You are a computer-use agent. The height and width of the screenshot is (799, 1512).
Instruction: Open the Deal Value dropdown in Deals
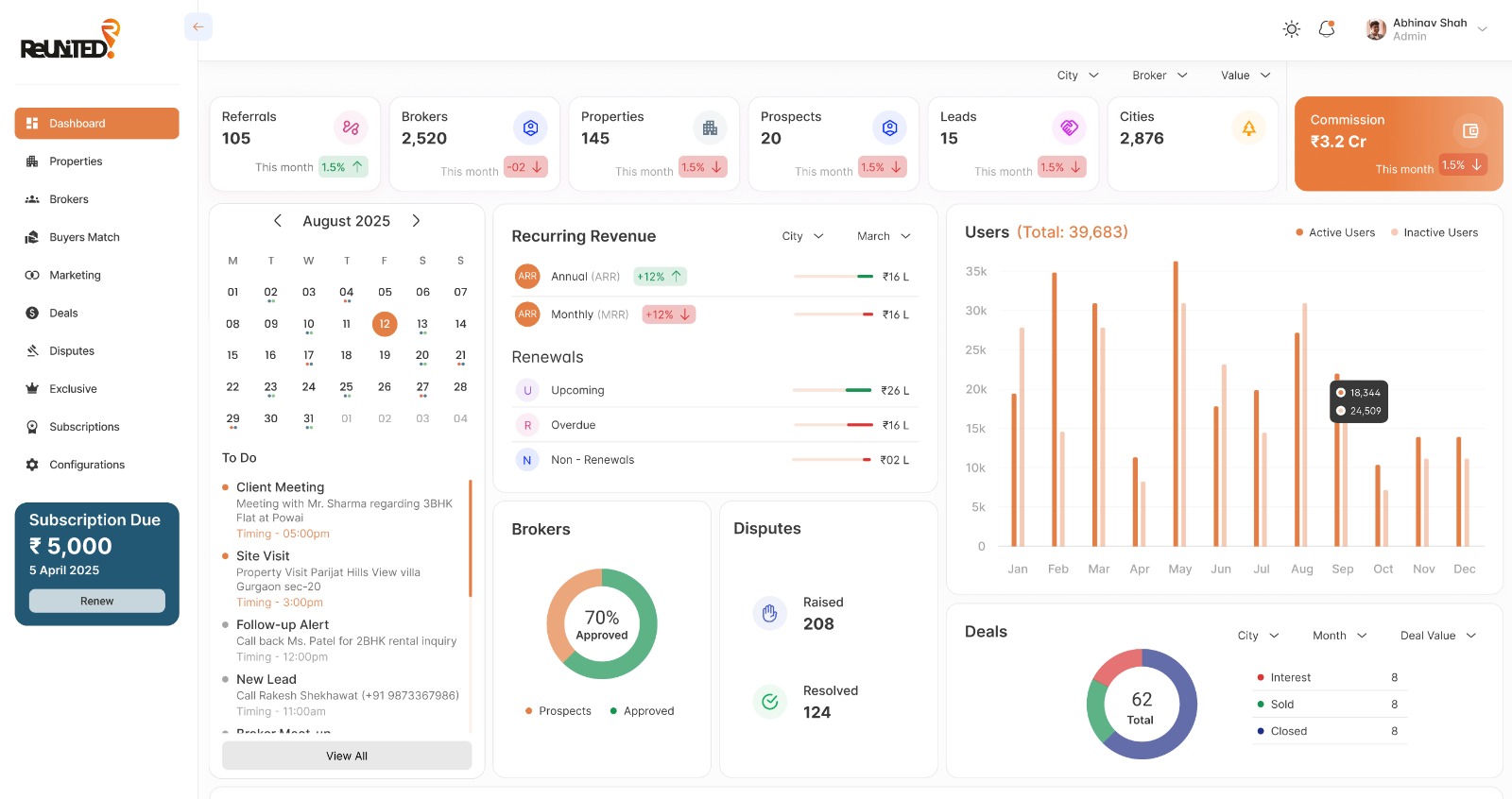pos(1437,636)
